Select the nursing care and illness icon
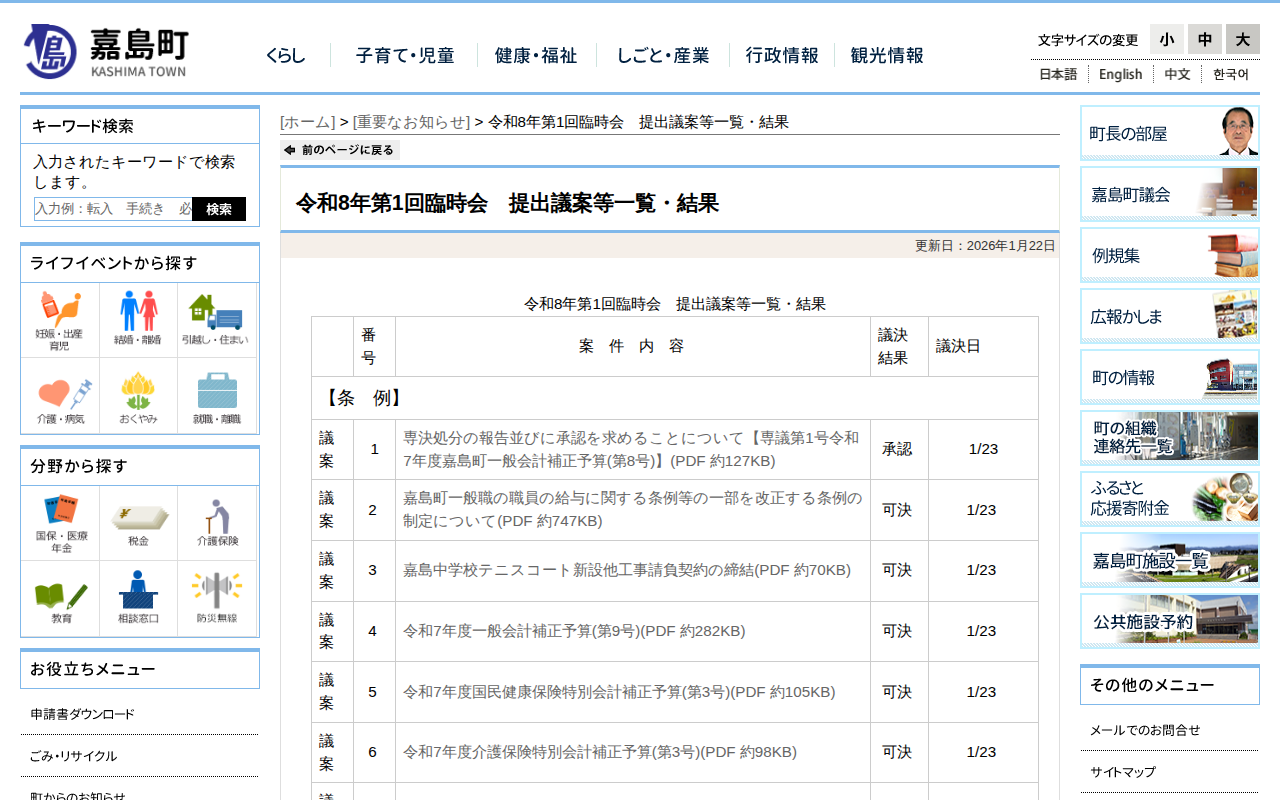1280x800 pixels. [60, 397]
